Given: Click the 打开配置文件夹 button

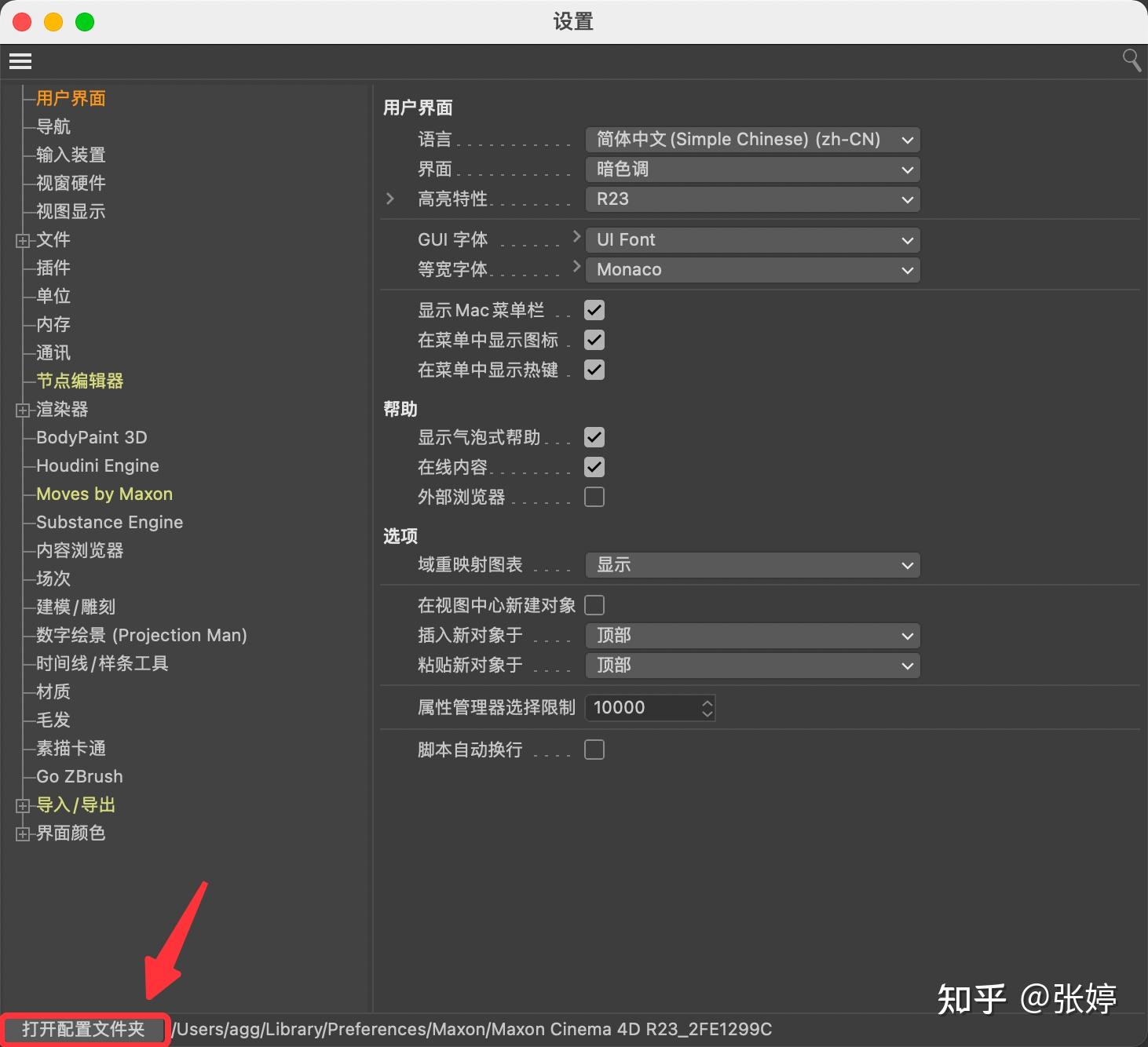Looking at the screenshot, I should [84, 1029].
